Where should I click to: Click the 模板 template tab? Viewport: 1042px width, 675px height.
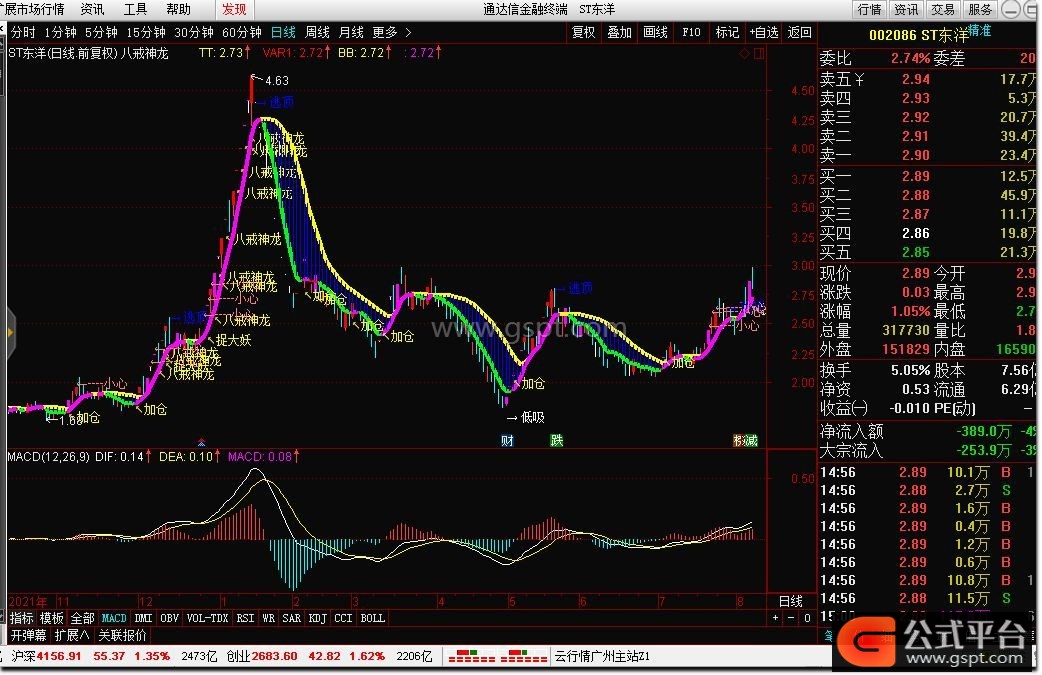(51, 618)
